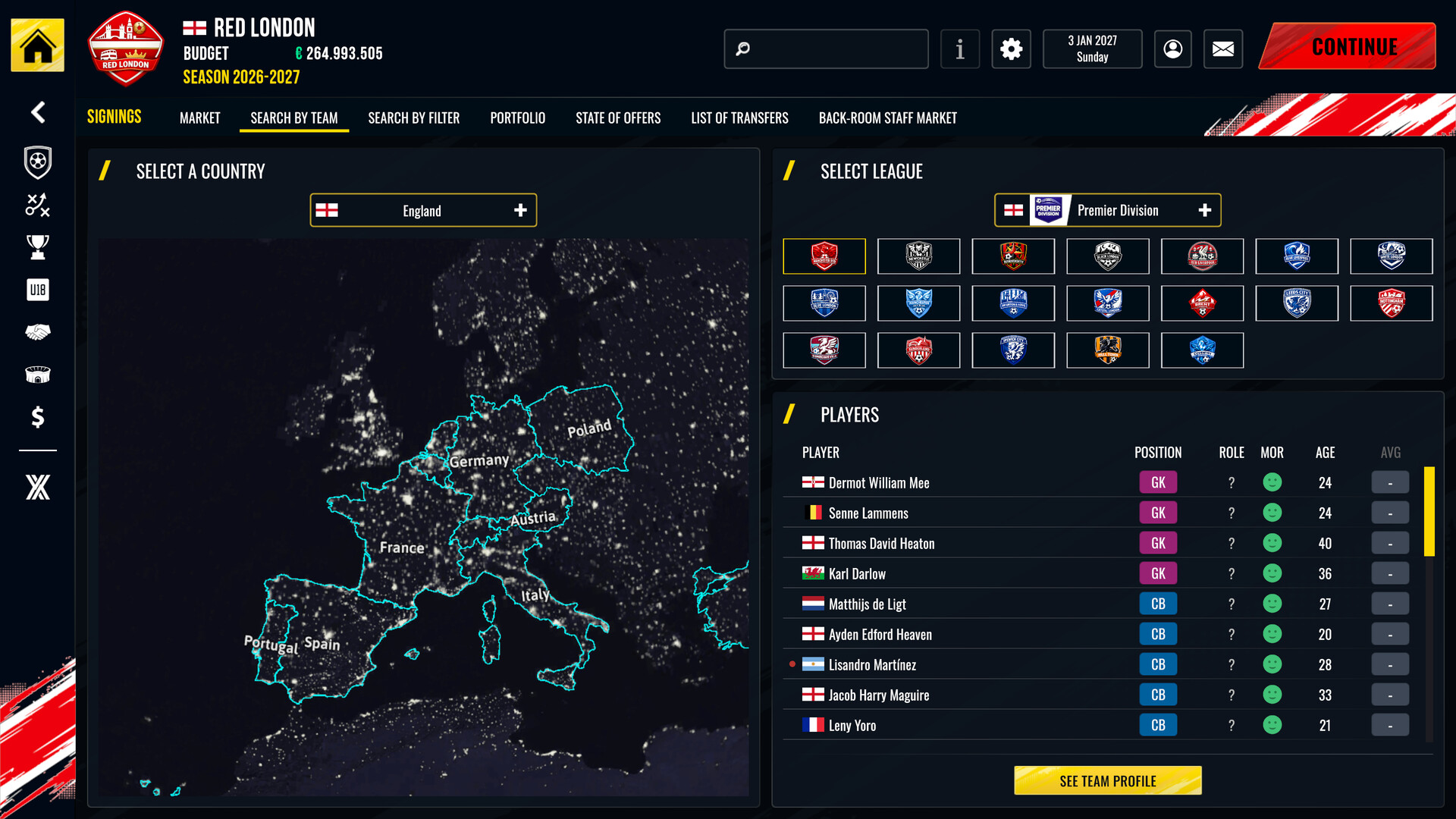Screen dimensions: 1456x819
Task: Click the red Continue button
Action: [x=1348, y=46]
